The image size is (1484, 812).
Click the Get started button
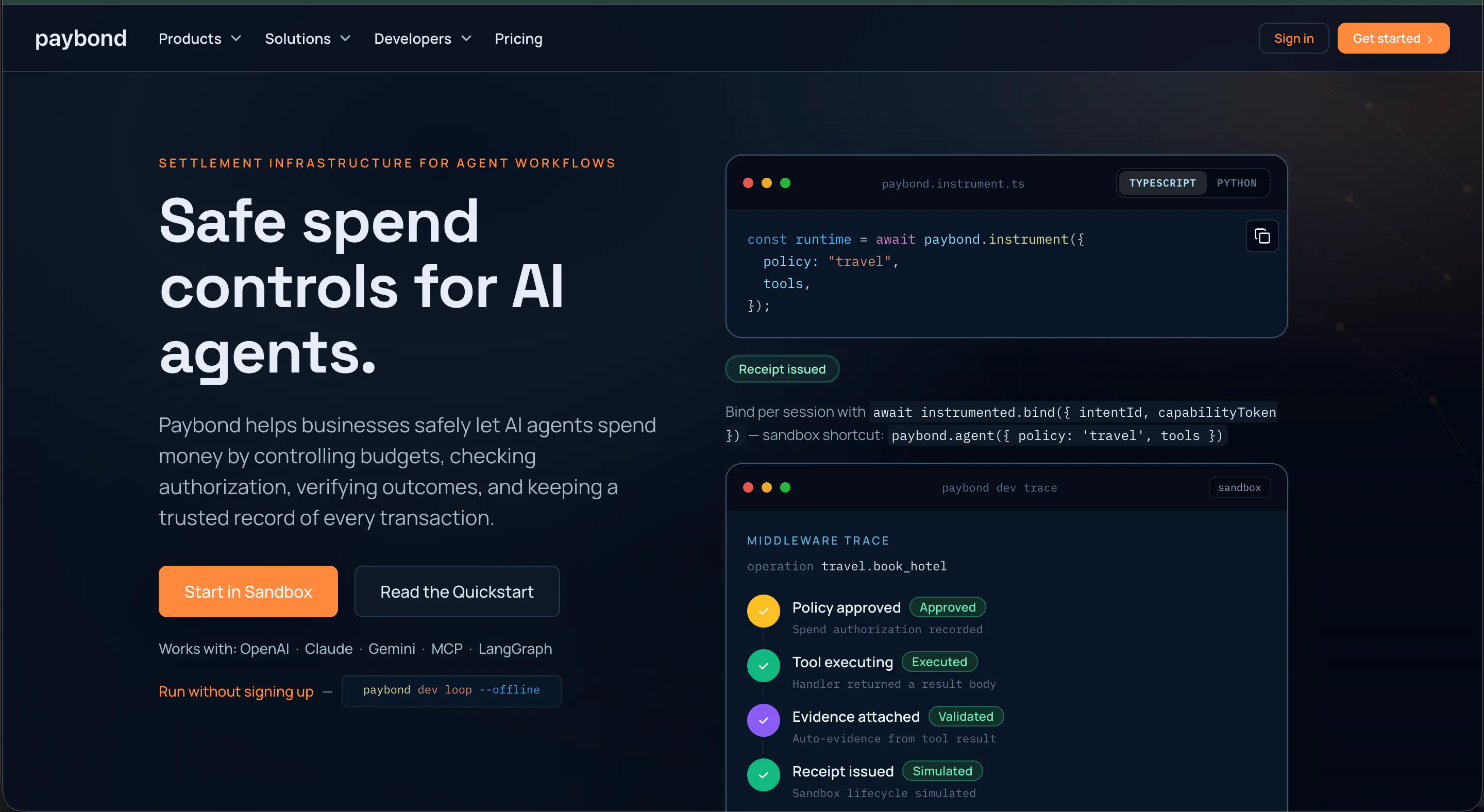1393,39
